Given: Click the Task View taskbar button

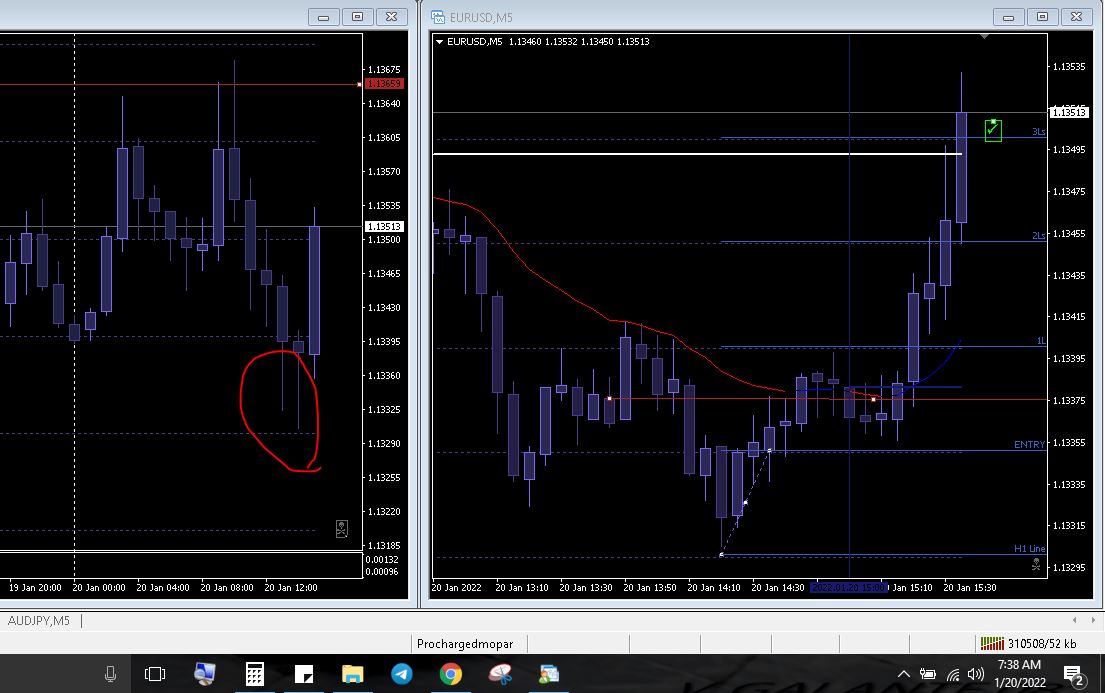Looking at the screenshot, I should pyautogui.click(x=155, y=674).
